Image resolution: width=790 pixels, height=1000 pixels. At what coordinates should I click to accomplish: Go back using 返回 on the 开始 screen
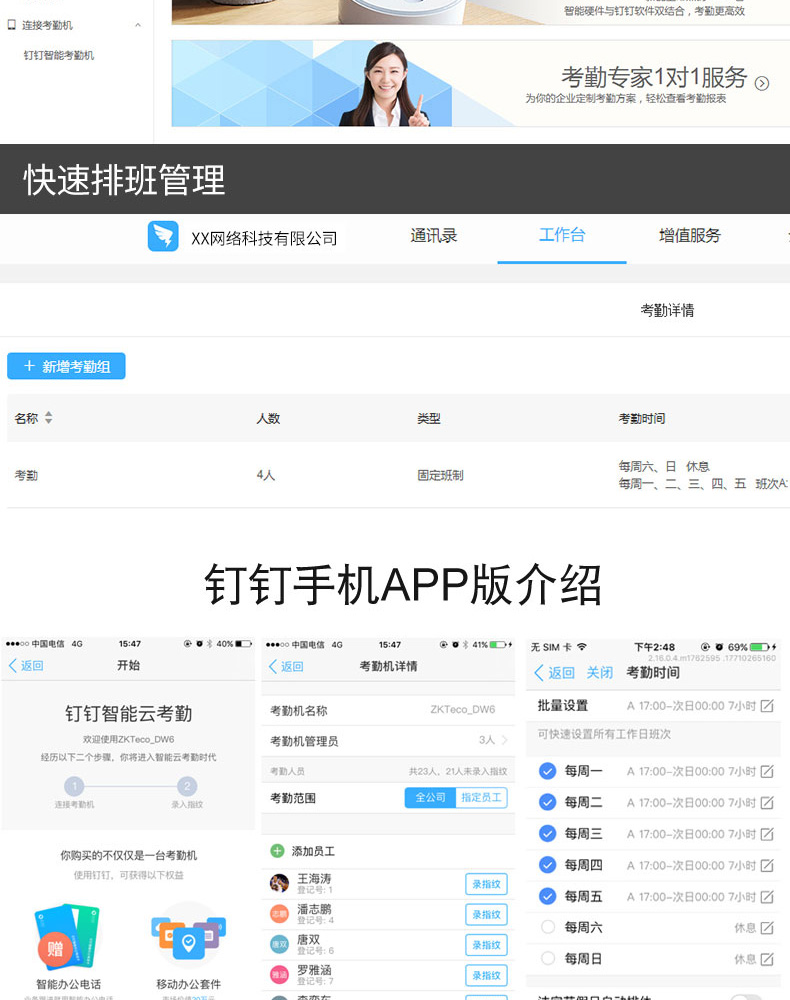tap(26, 666)
